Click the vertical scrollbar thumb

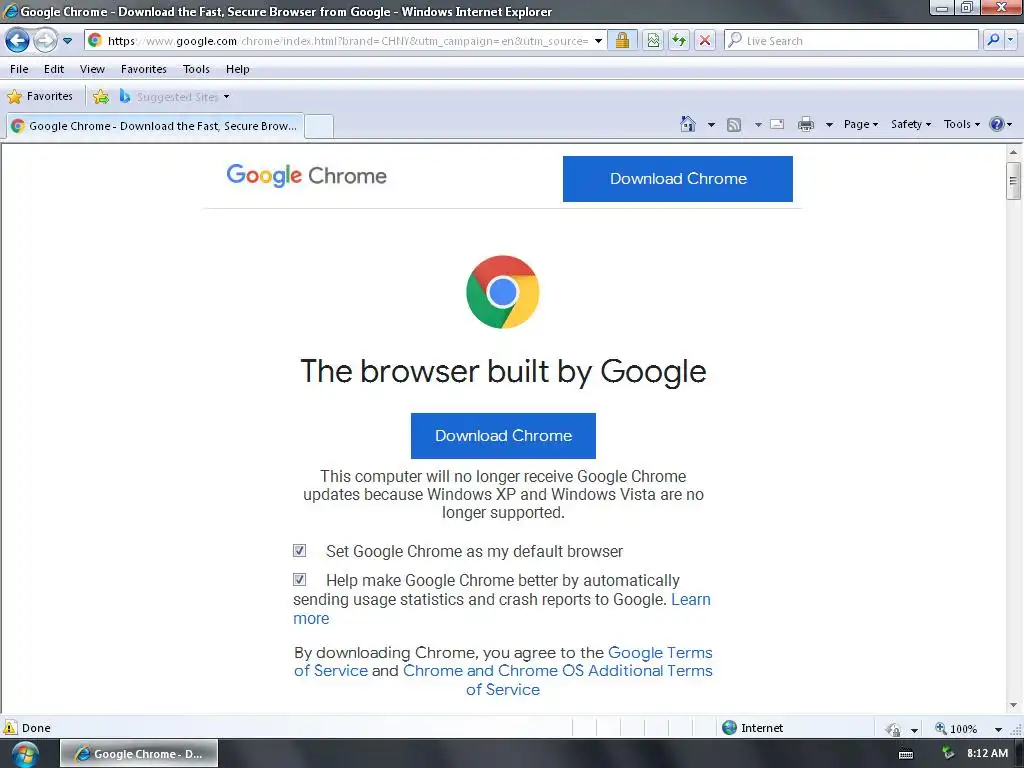click(x=1014, y=180)
